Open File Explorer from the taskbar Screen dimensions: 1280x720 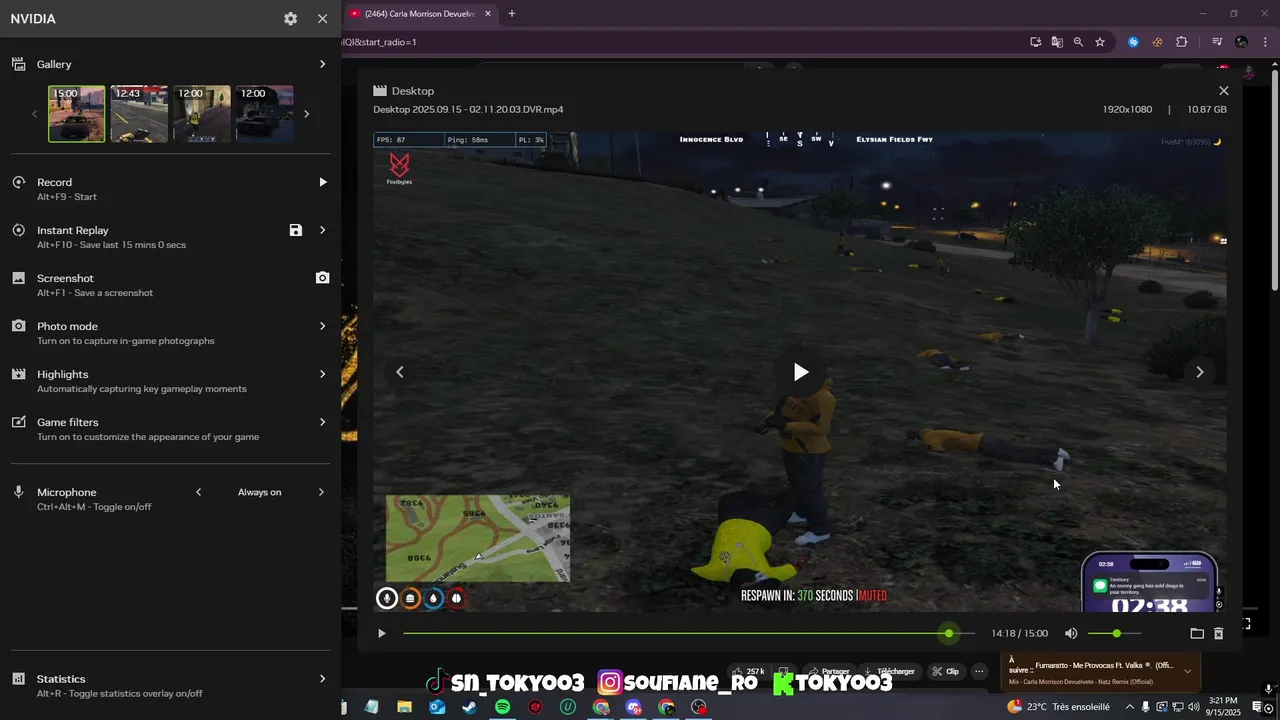(404, 707)
